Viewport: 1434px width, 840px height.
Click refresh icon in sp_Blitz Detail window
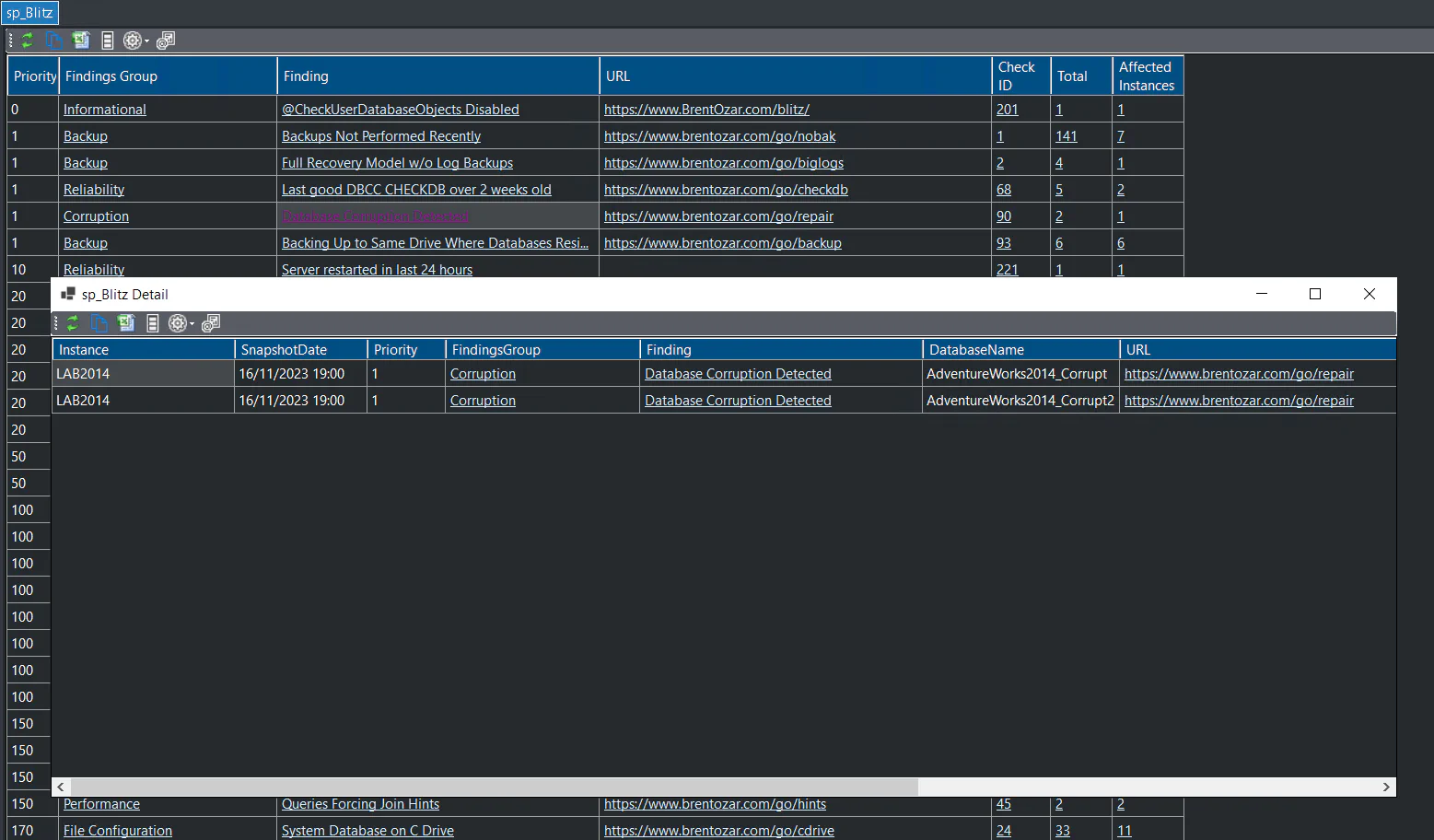pyautogui.click(x=73, y=323)
